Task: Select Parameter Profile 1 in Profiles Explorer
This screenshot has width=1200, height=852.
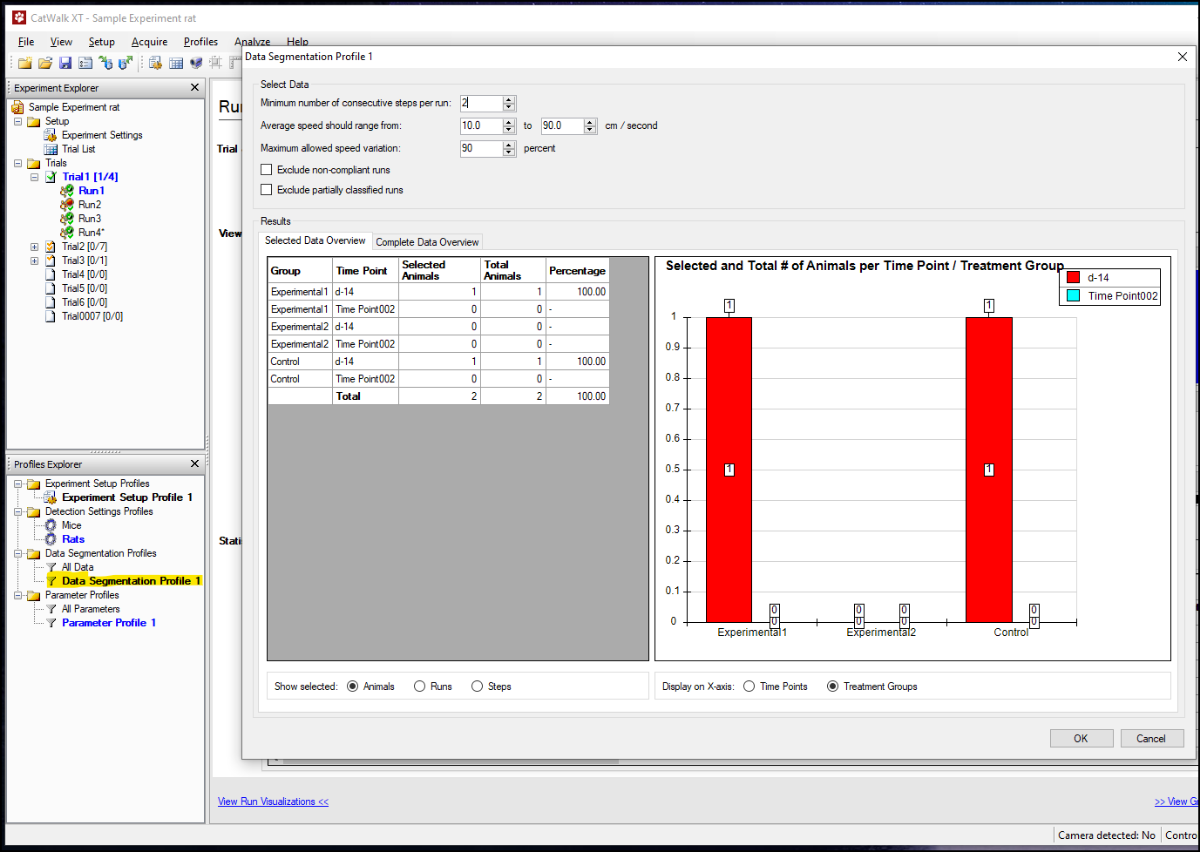Action: [x=109, y=623]
